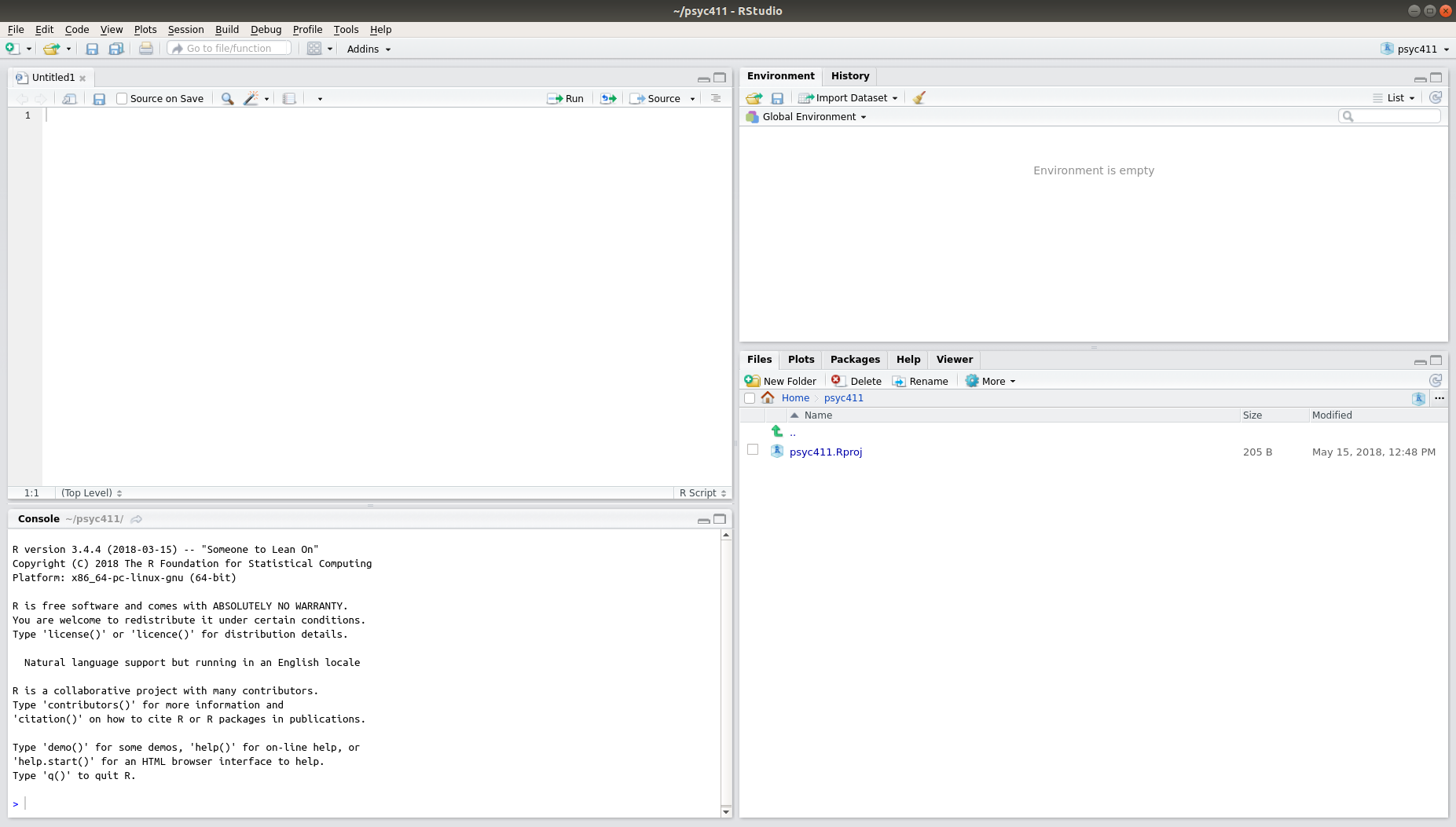
Task: Open the List view dropdown
Action: [x=1394, y=98]
